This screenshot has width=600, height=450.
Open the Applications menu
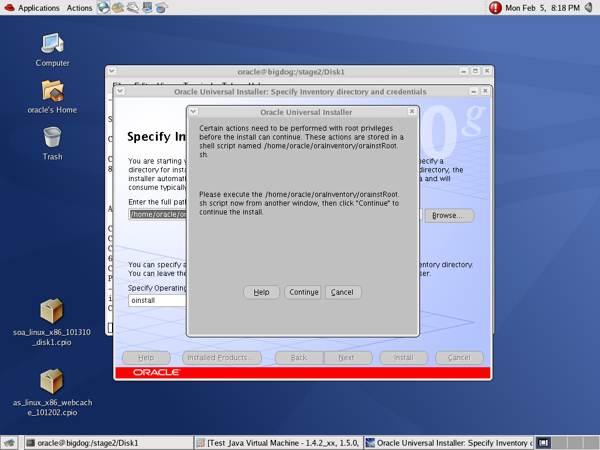[32, 8]
